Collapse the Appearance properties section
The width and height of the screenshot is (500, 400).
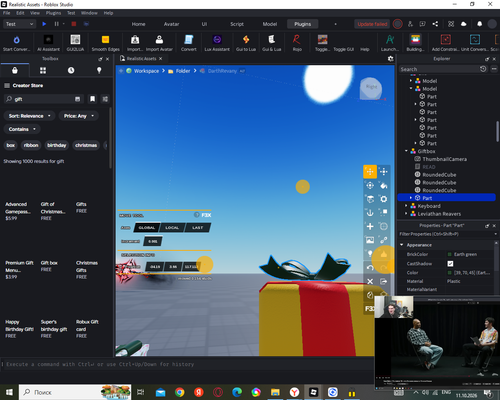pyautogui.click(x=402, y=245)
